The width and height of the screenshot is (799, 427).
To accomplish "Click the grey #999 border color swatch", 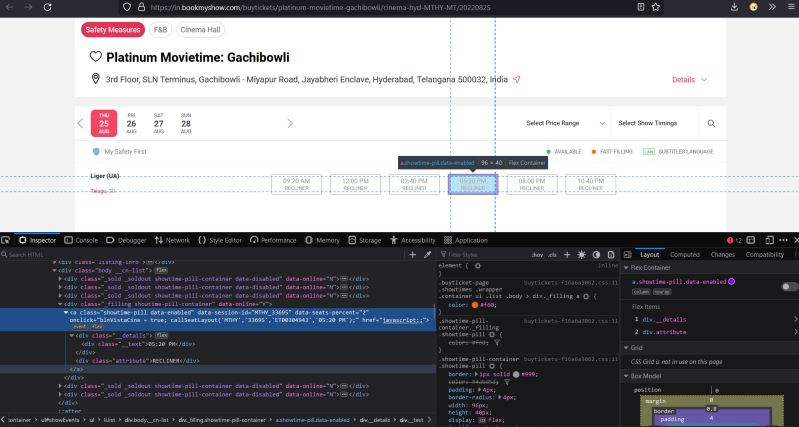I will (x=516, y=375).
